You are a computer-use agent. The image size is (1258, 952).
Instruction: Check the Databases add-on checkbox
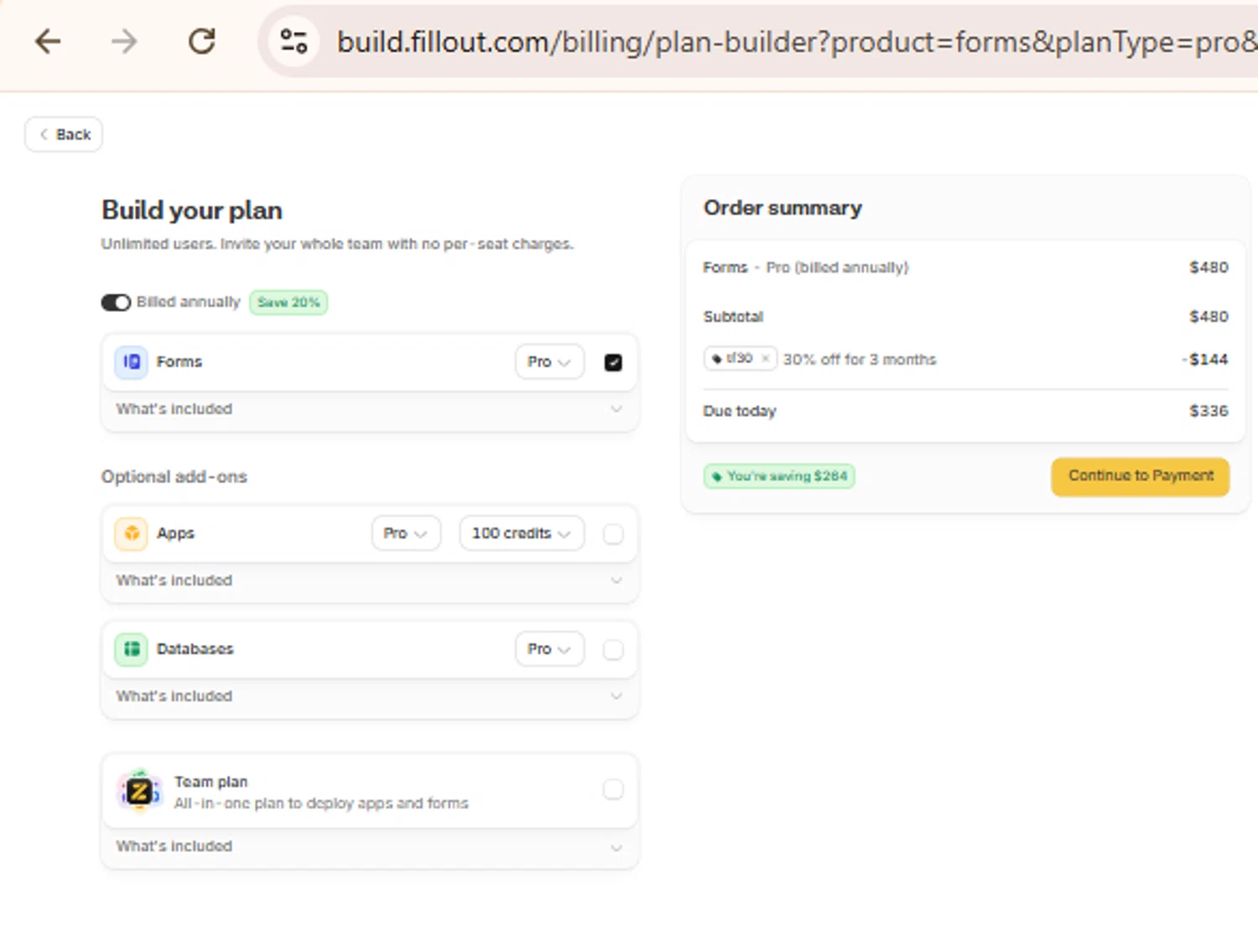[613, 649]
